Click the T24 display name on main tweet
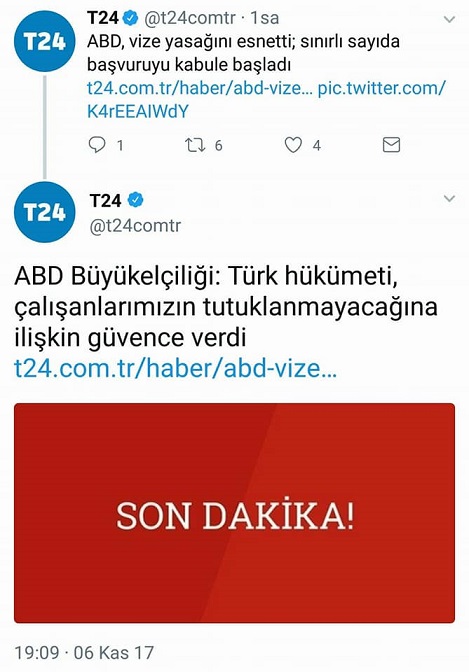Image resolution: width=469 pixels, height=672 pixels. click(x=105, y=200)
